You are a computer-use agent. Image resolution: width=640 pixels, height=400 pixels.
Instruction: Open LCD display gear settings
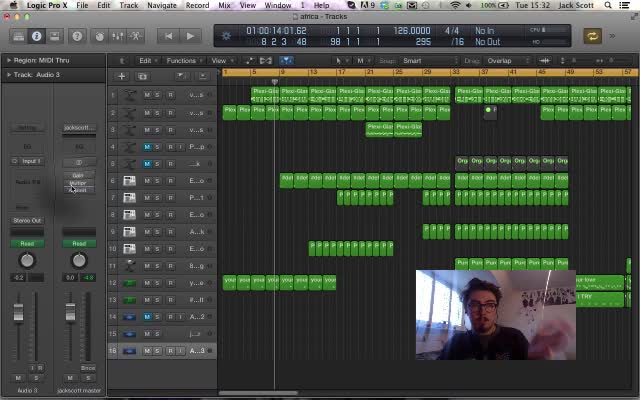click(x=226, y=36)
